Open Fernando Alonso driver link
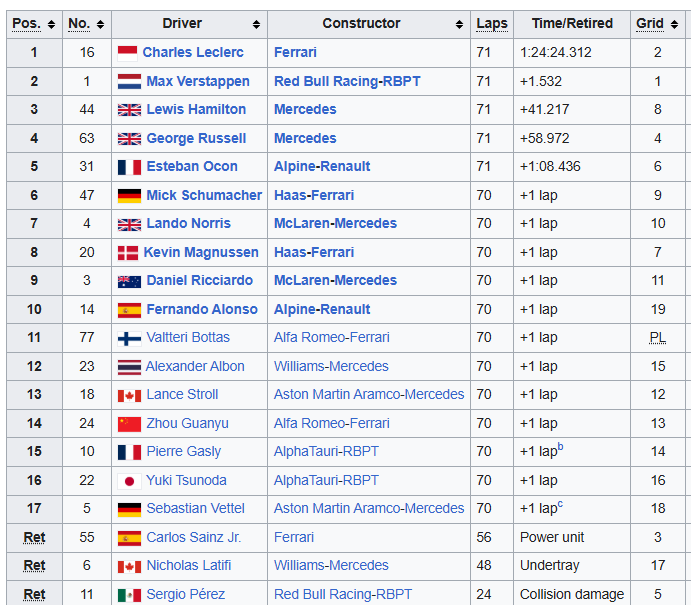691x605 pixels. (x=202, y=309)
